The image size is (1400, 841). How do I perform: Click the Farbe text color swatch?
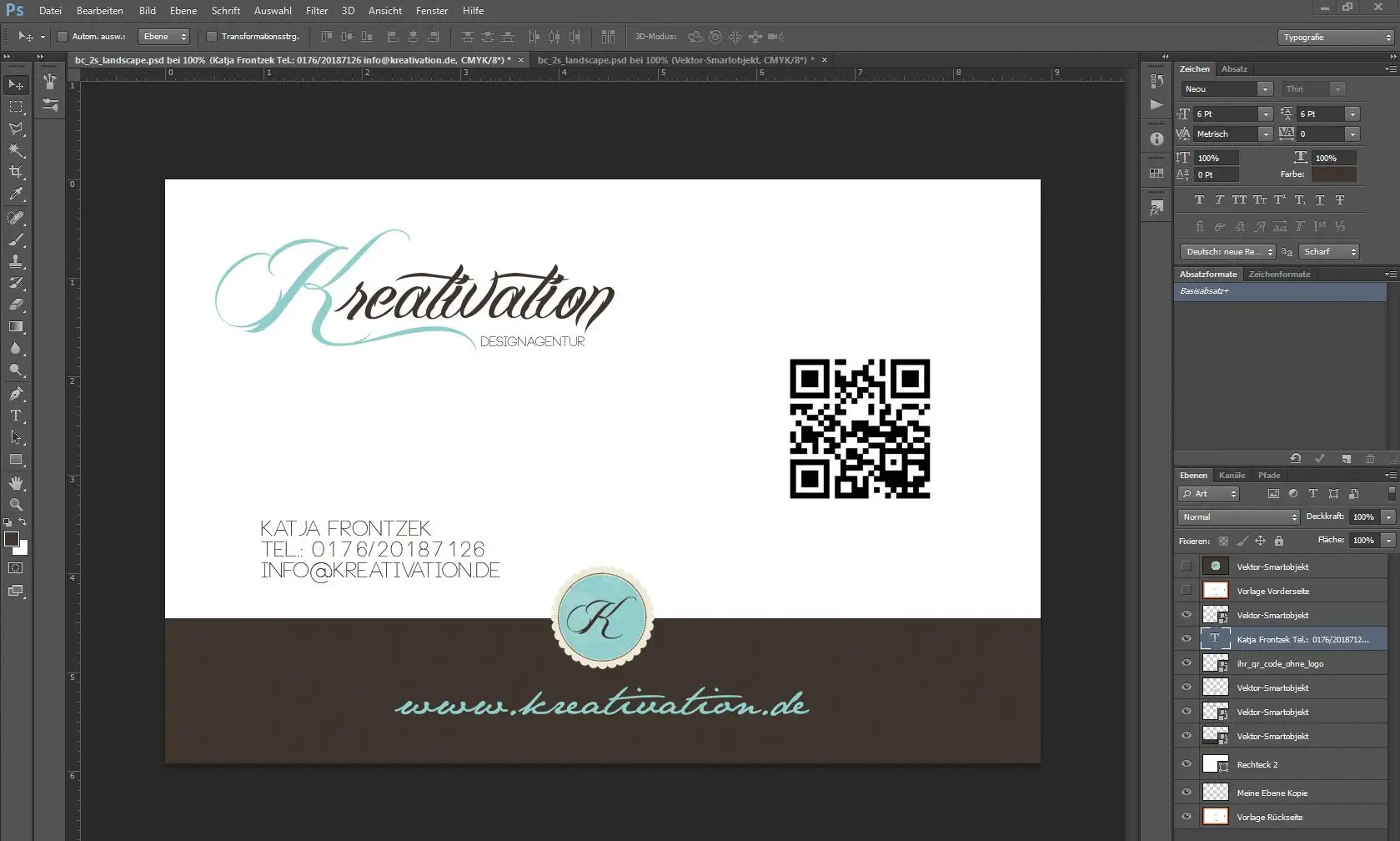point(1334,174)
